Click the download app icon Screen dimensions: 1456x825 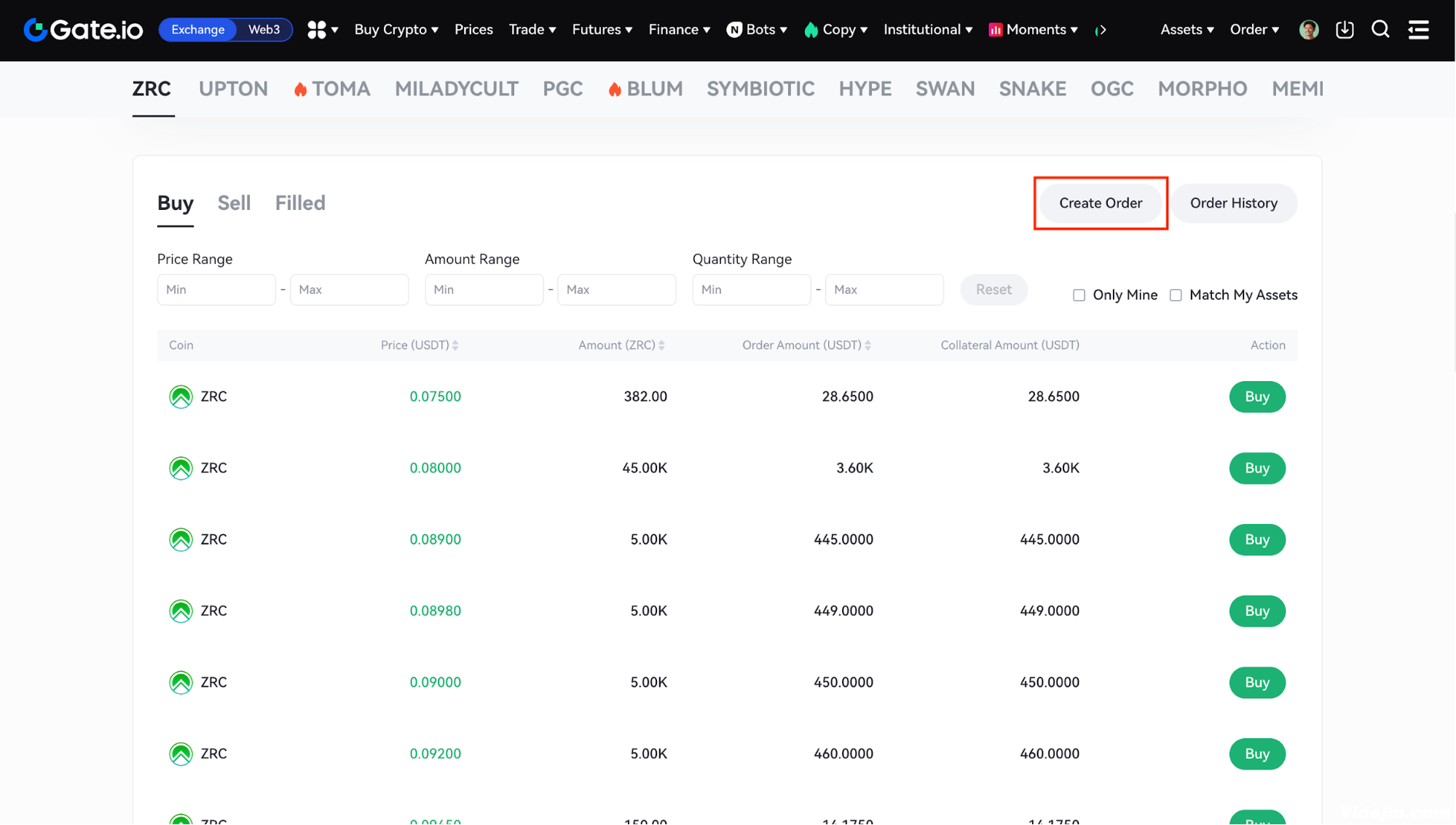click(x=1345, y=30)
